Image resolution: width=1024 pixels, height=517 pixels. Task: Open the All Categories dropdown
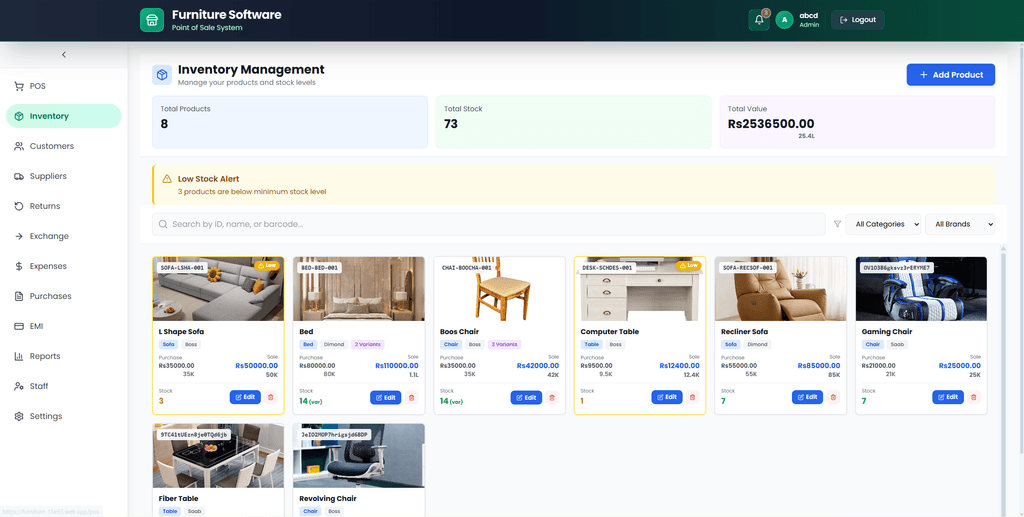(x=883, y=224)
